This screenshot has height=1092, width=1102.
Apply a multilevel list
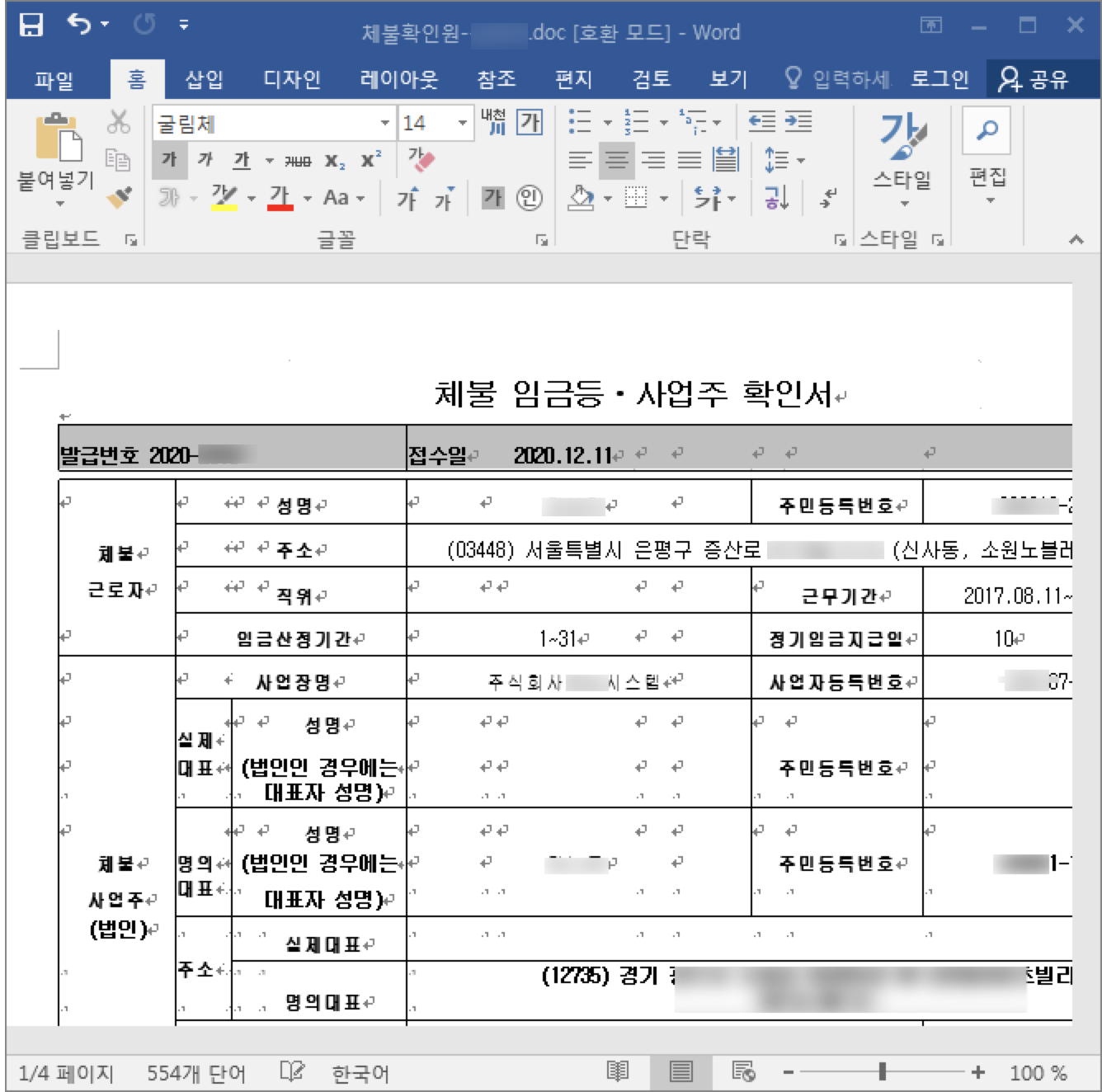pyautogui.click(x=693, y=122)
